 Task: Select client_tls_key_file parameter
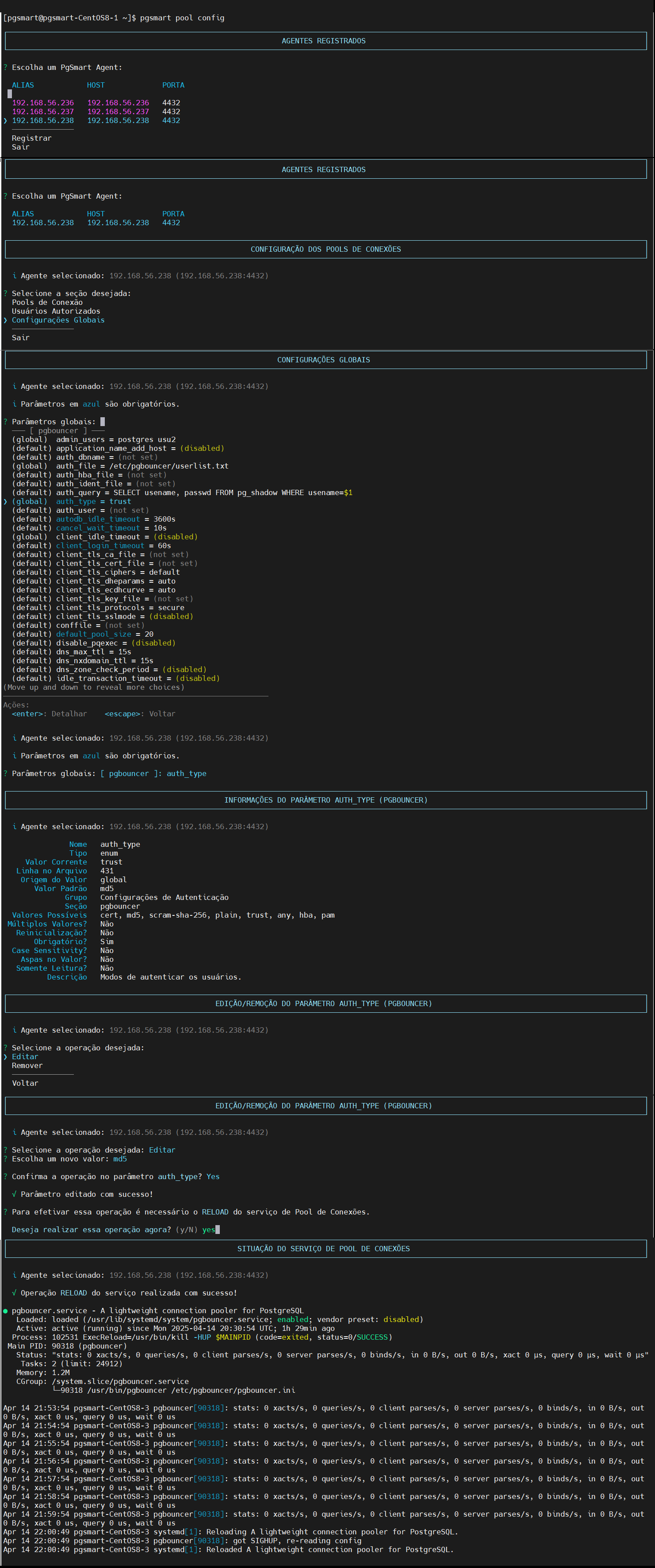click(102, 598)
